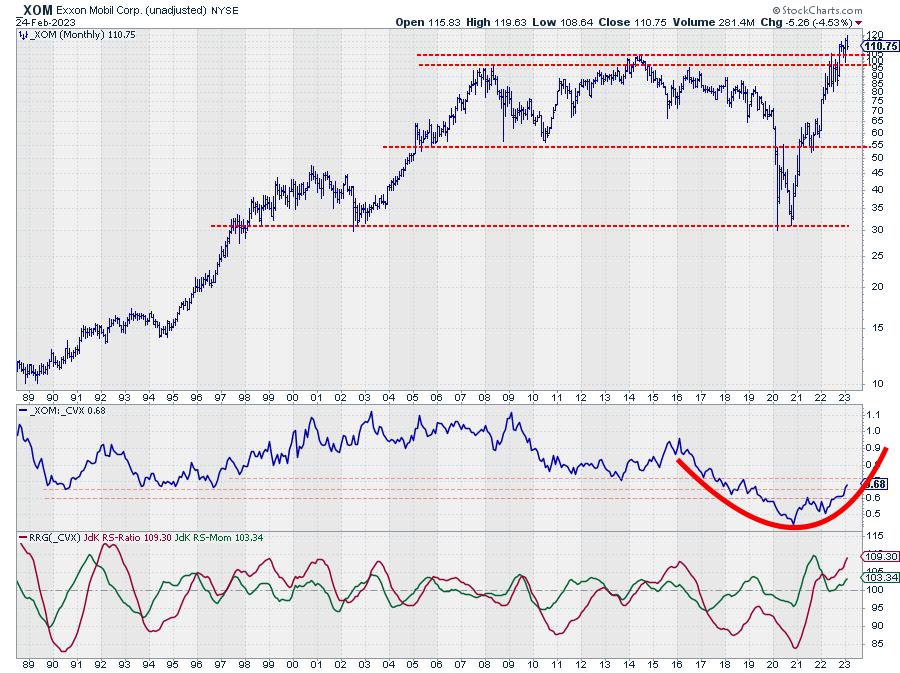The width and height of the screenshot is (900, 673).
Task: Click the blue line marker before _XOM:_CVX
Action: [22, 411]
